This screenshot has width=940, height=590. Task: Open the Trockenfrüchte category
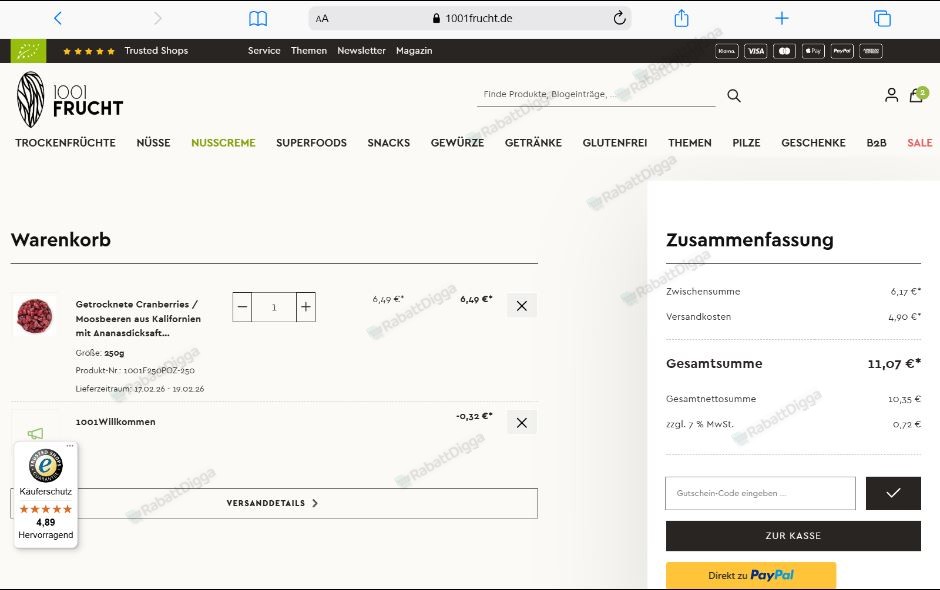point(65,143)
